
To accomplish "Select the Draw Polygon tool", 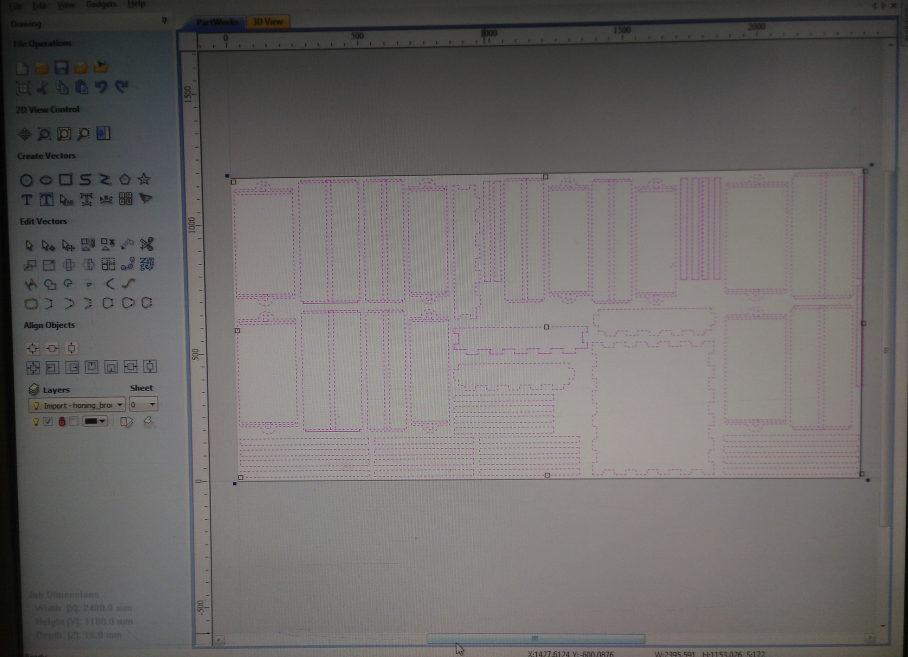I will click(125, 179).
